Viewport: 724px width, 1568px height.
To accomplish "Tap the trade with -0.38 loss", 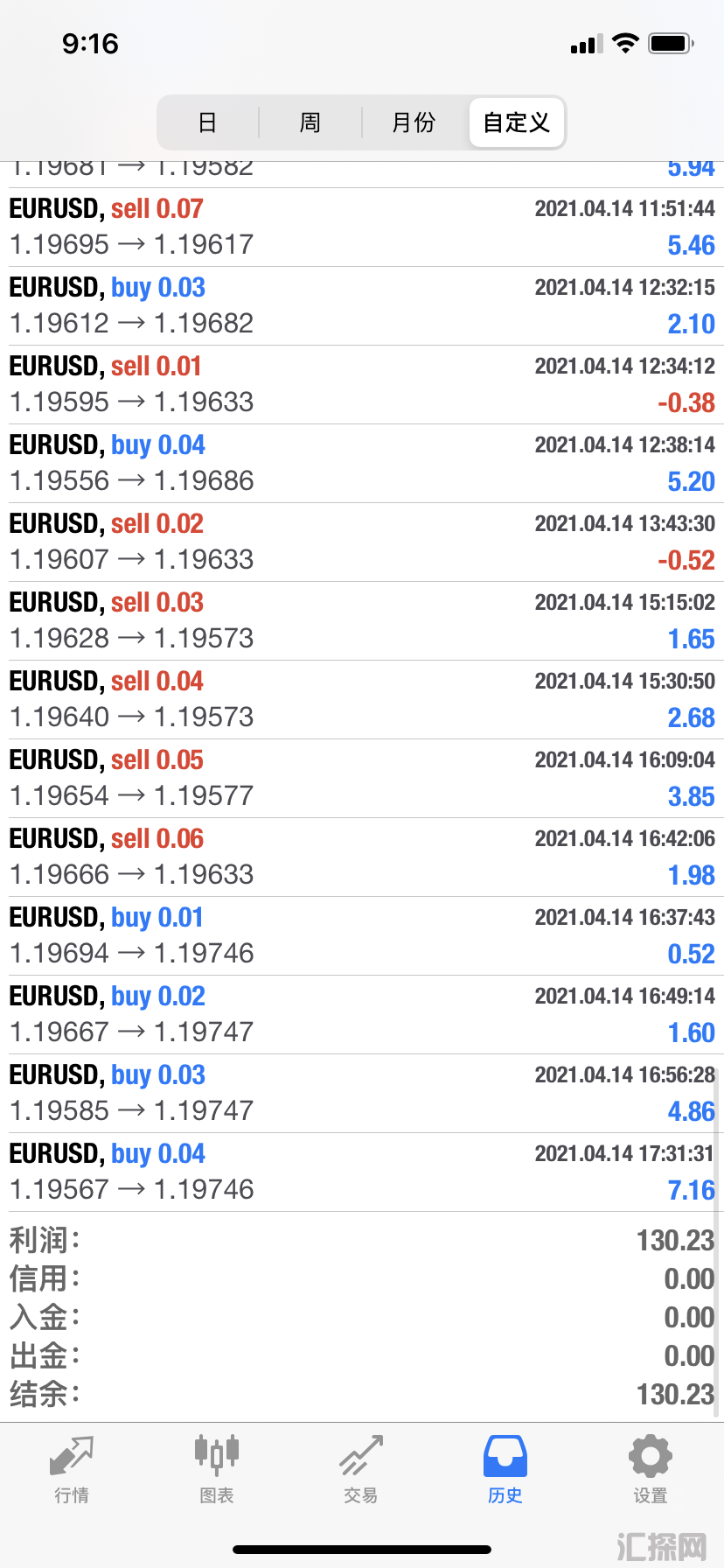I will 362,385.
